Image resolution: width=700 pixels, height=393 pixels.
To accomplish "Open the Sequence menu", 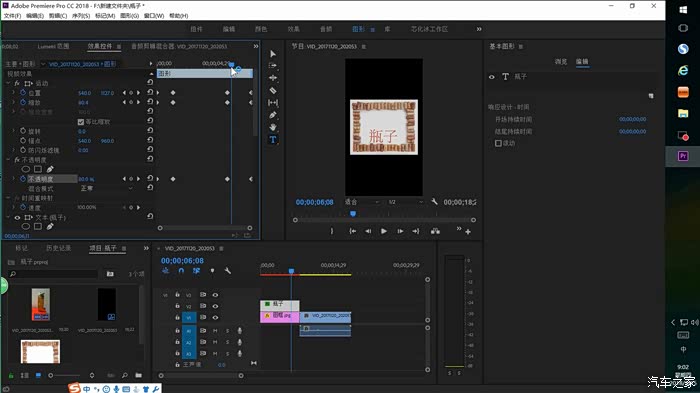I will pos(81,16).
